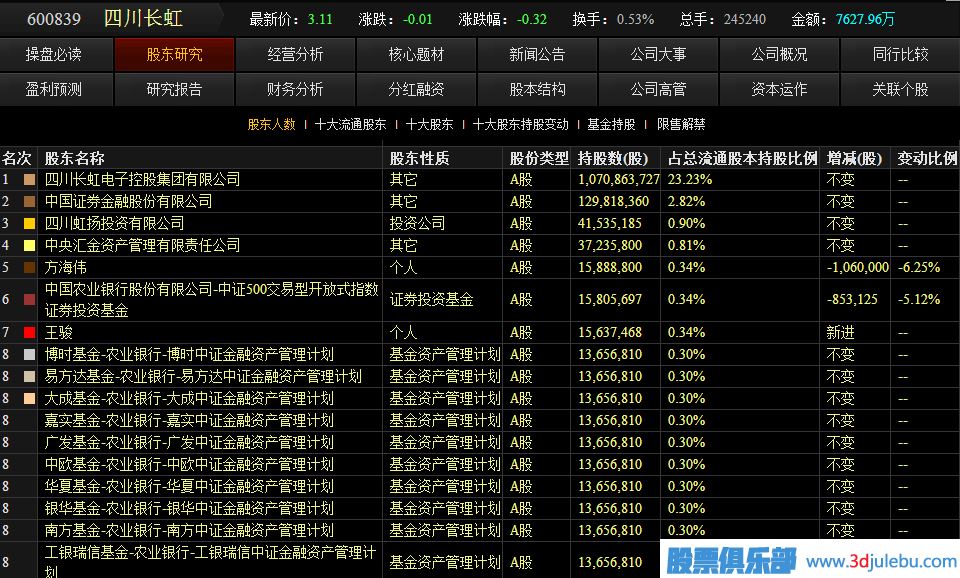Screen dimensions: 960x578
Task: Open 同行比较 tab
Action: point(901,54)
